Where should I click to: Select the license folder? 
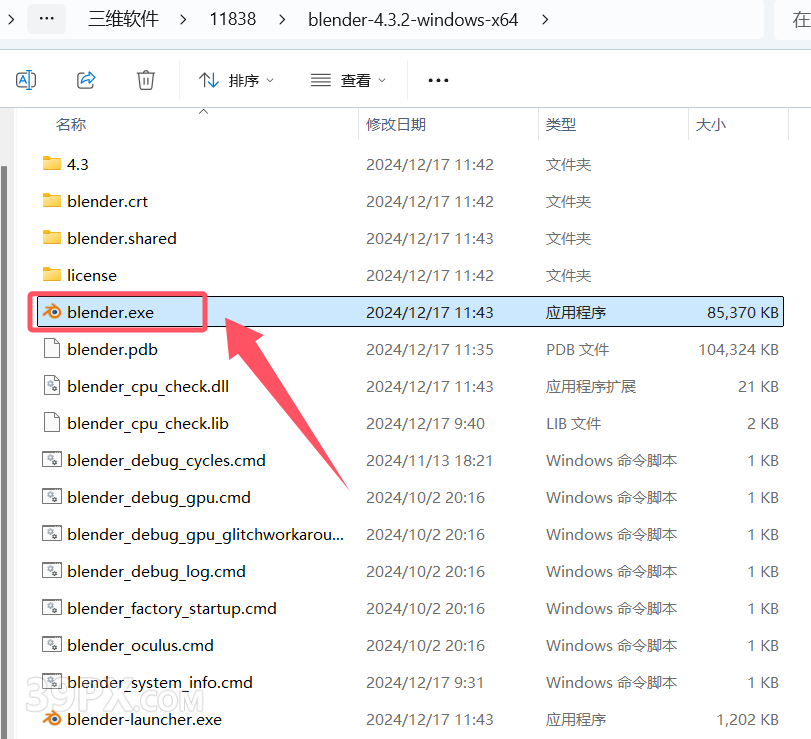point(92,275)
